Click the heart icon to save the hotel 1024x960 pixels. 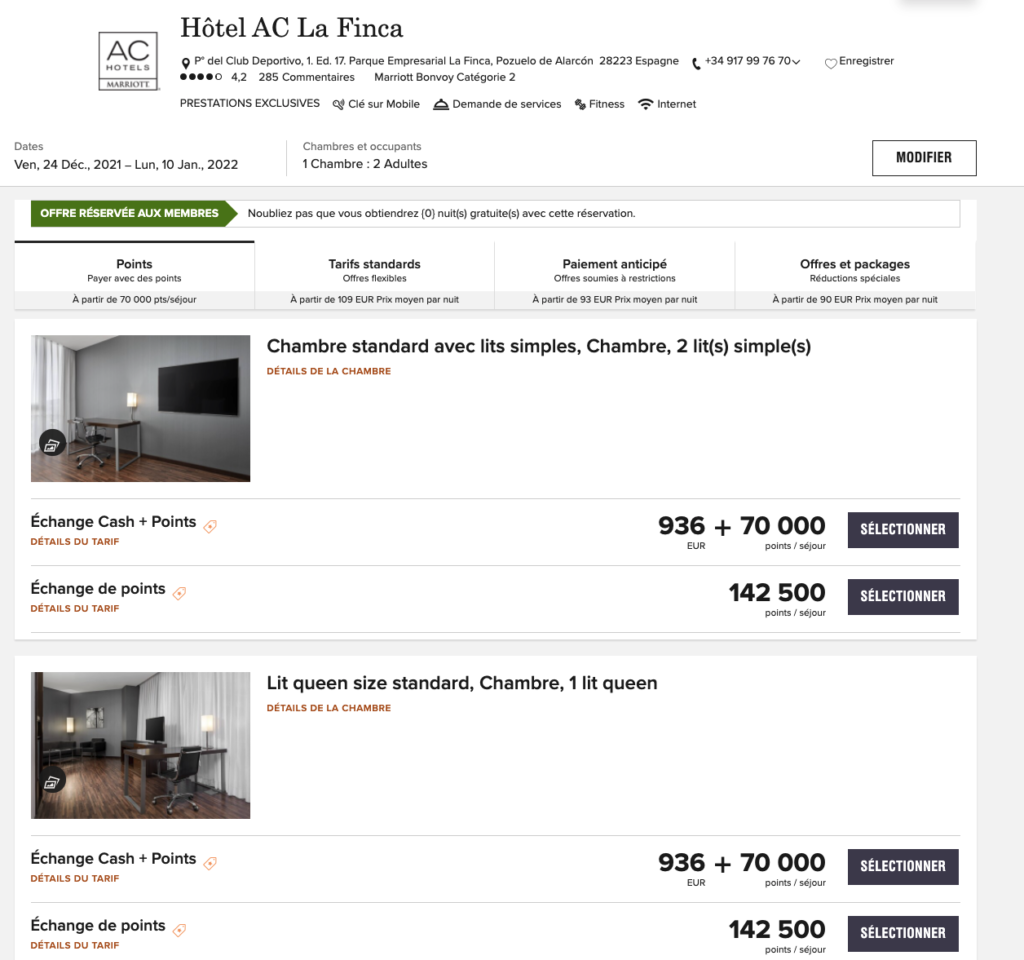click(830, 63)
